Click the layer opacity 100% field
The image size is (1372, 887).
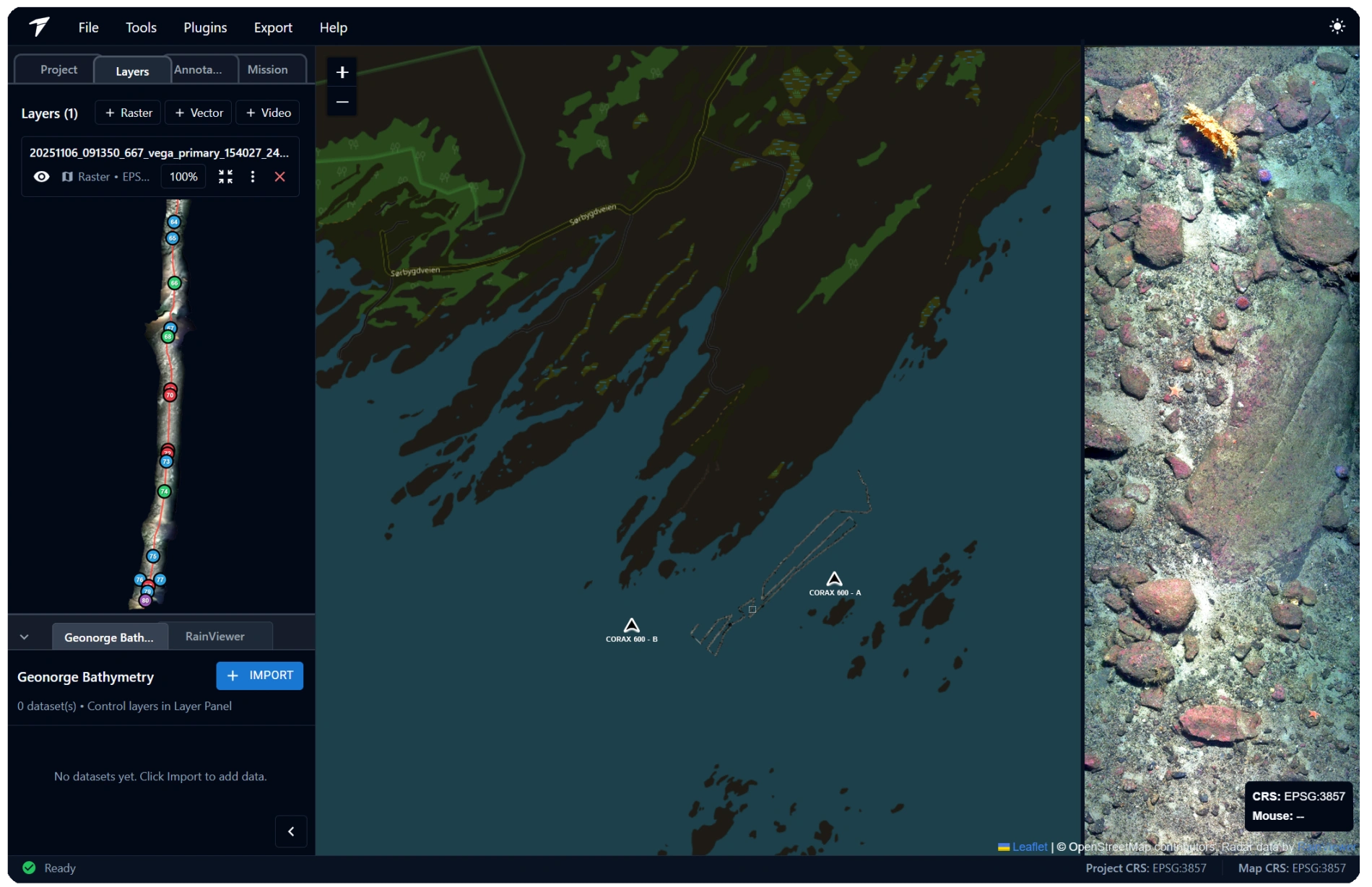click(x=183, y=177)
